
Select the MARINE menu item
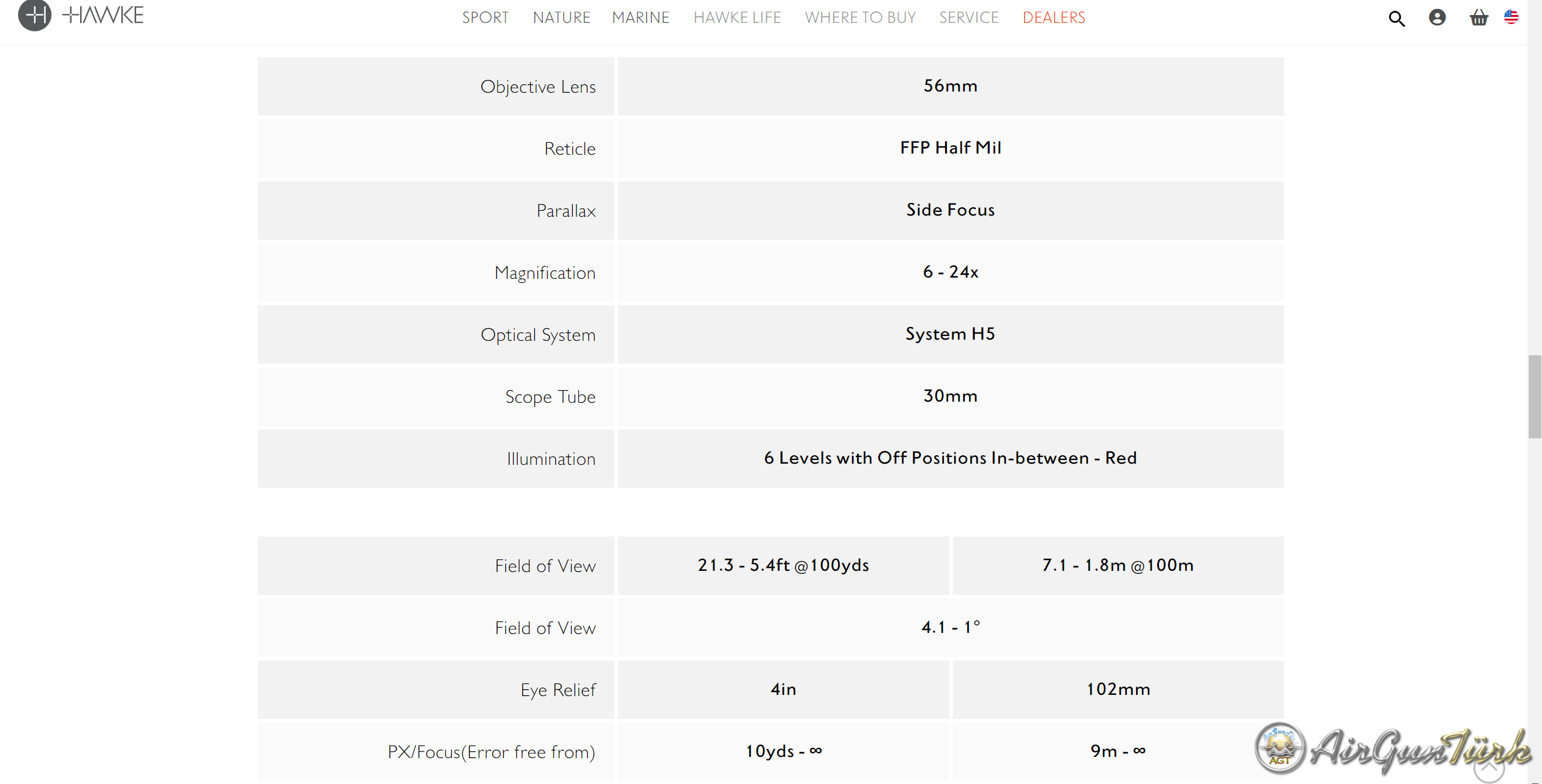click(640, 17)
